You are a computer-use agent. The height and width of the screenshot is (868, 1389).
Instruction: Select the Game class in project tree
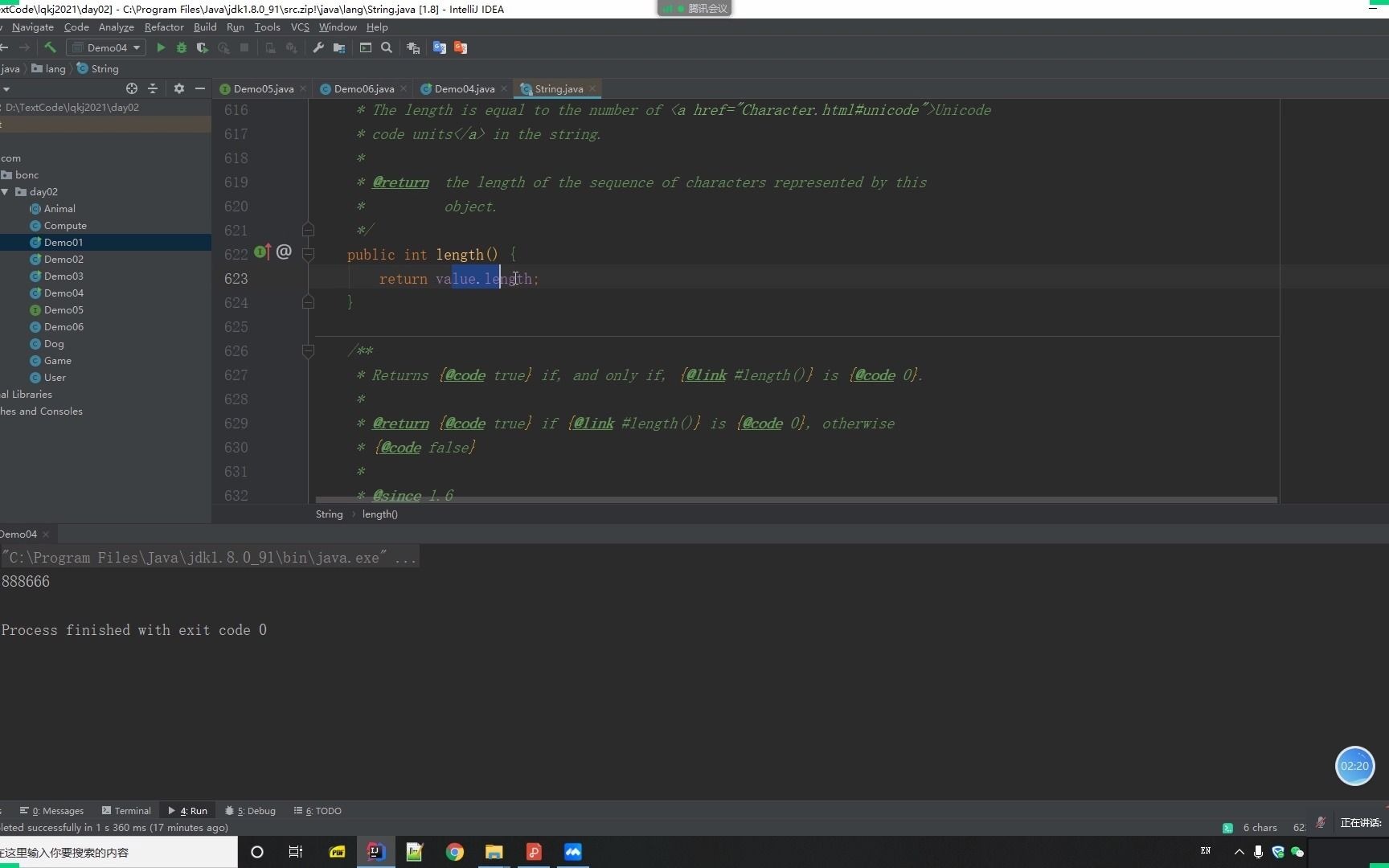[57, 361]
